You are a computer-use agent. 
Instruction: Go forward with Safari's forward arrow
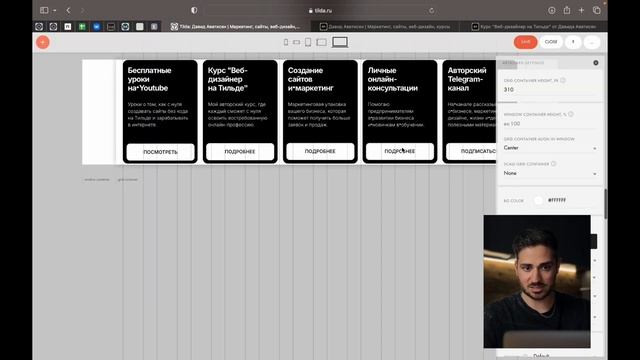[82, 10]
